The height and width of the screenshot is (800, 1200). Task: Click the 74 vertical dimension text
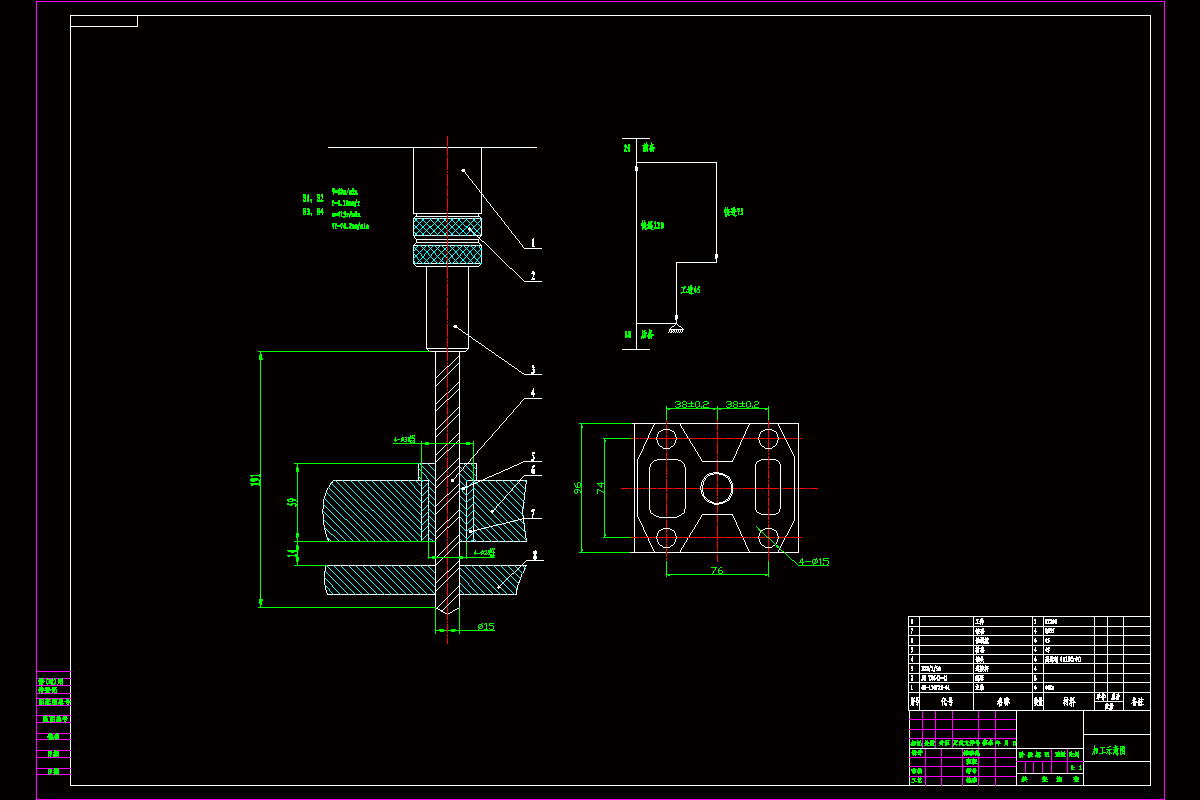click(601, 488)
